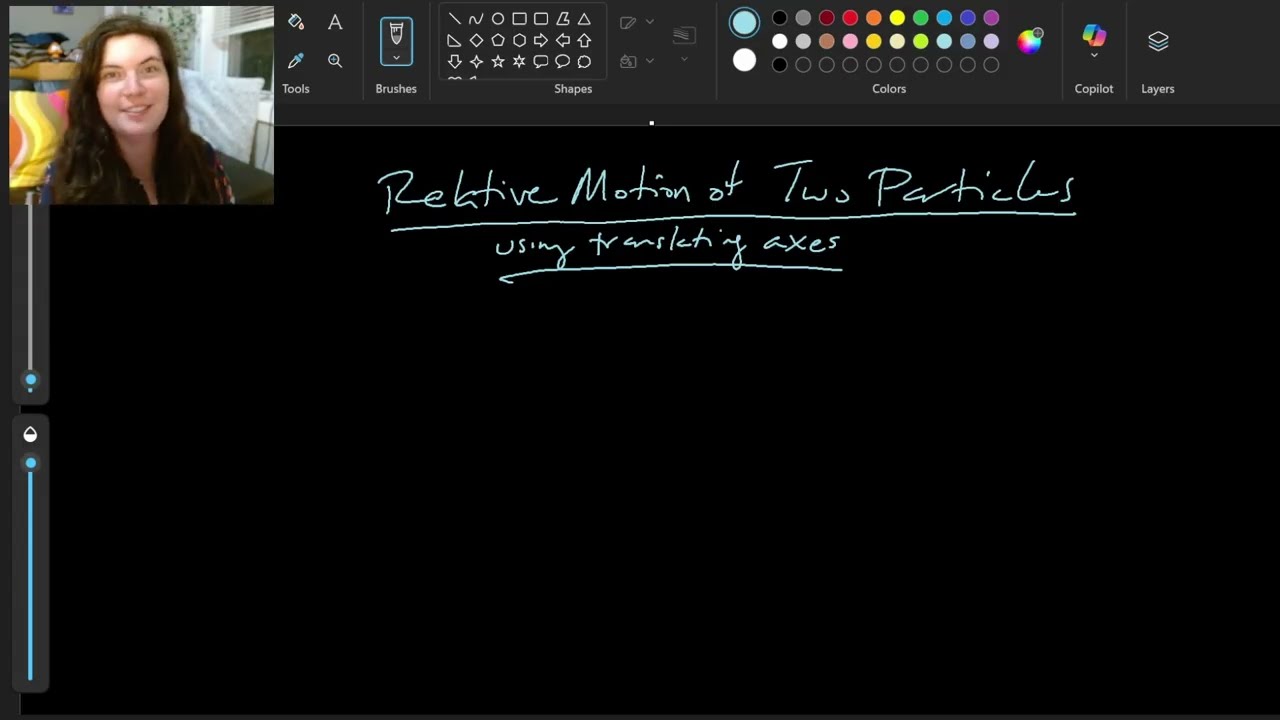The height and width of the screenshot is (720, 1280).
Task: Select the Fill bucket tool
Action: click(x=295, y=21)
